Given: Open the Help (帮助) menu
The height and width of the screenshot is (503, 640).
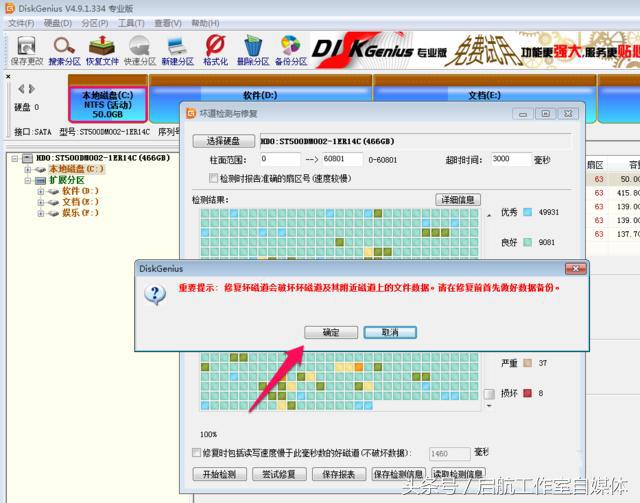Looking at the screenshot, I should click(x=205, y=23).
